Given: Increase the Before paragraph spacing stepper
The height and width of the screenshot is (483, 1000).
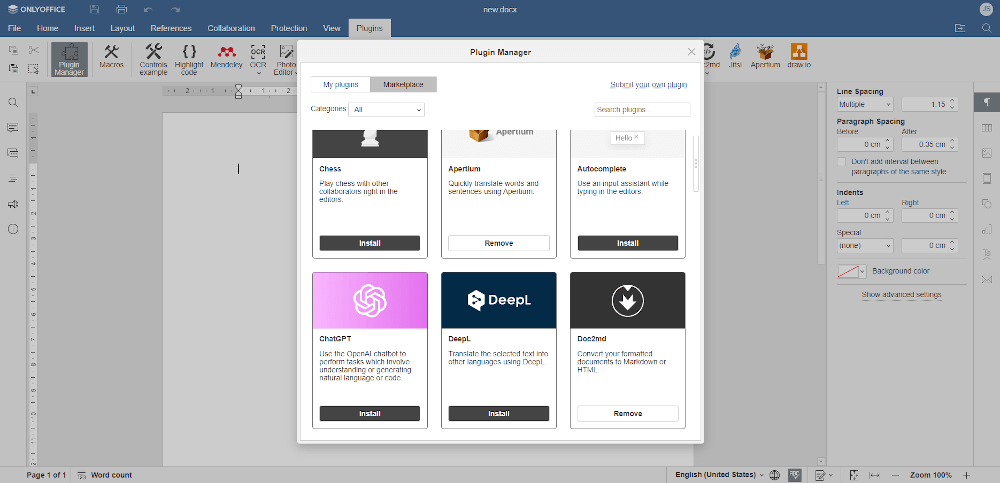Looking at the screenshot, I should pos(888,141).
